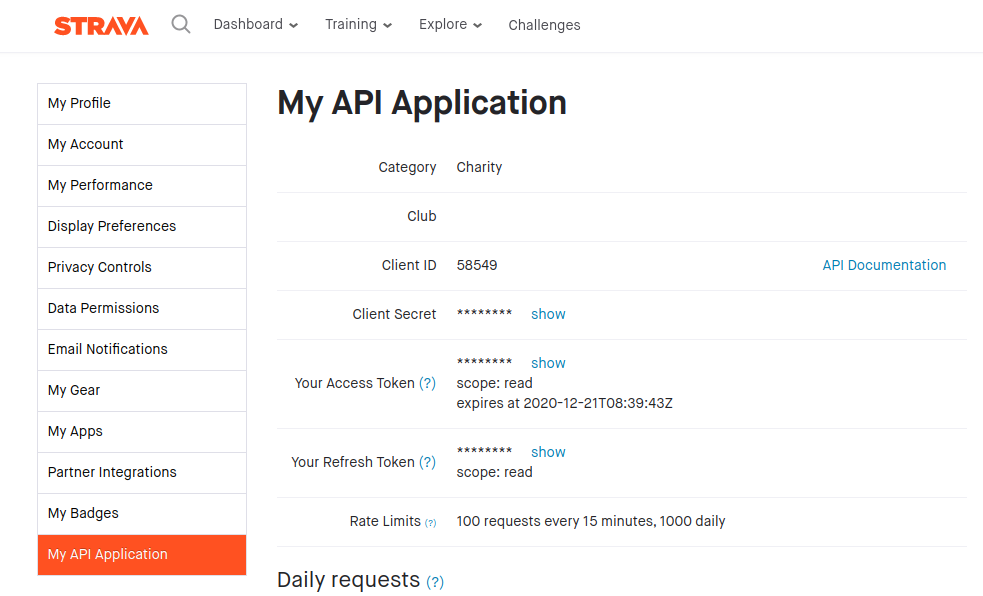
Task: Open the API Documentation link
Action: [x=884, y=265]
